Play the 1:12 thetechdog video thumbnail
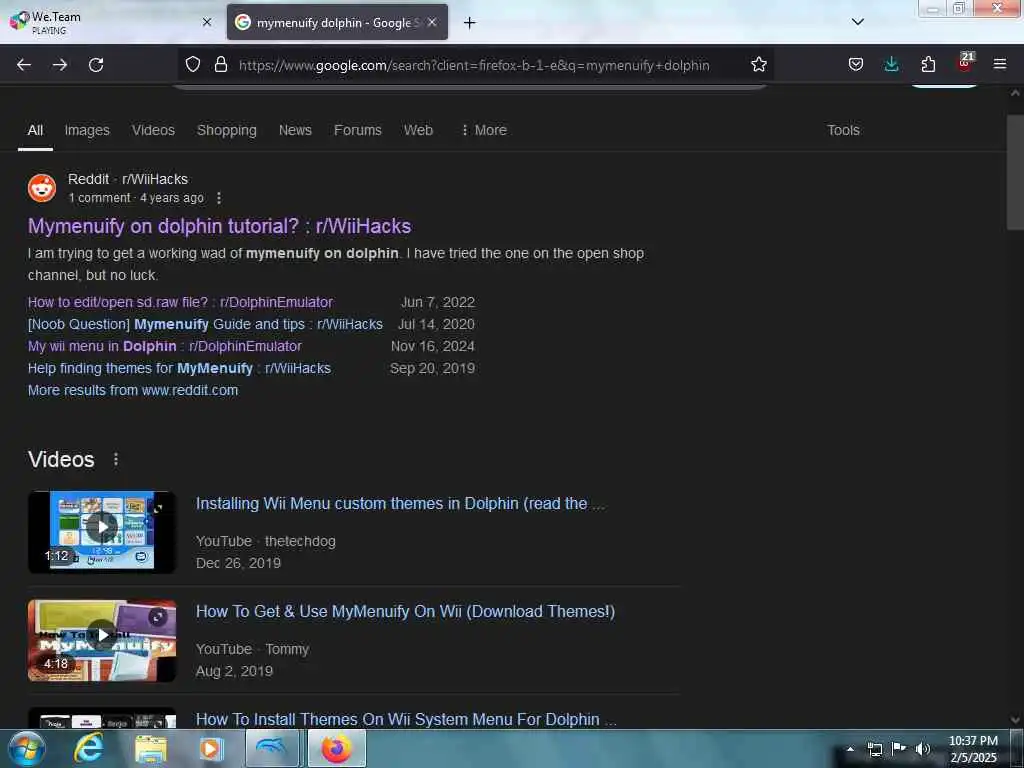 click(102, 532)
